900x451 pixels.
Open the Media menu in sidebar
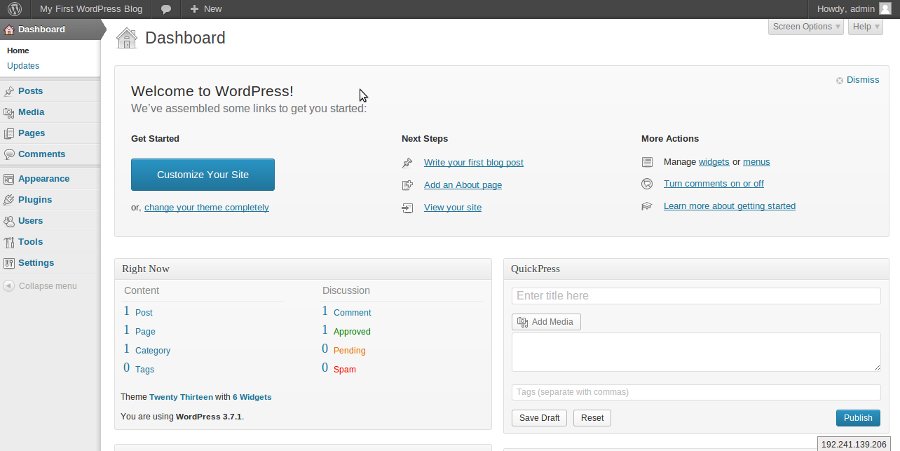pyautogui.click(x=31, y=112)
